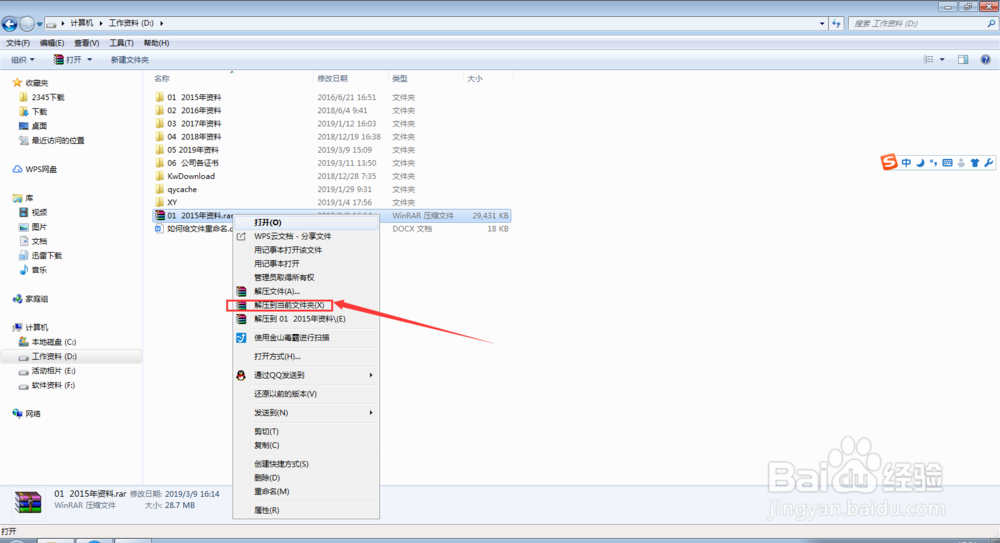The height and width of the screenshot is (543, 1000).
Task: Open the 帮助(H) menu
Action: pos(156,43)
